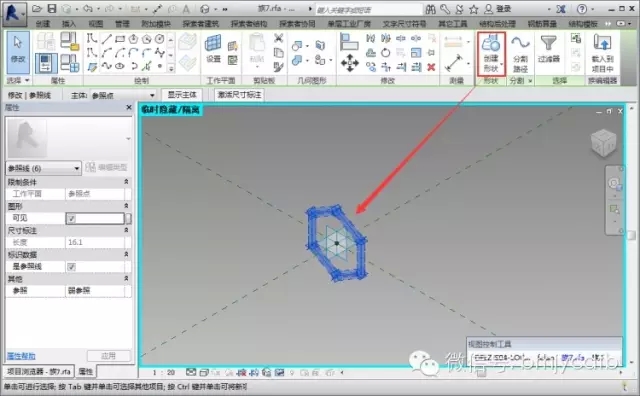Click the 过滤器 Filter funnel icon

548,49
